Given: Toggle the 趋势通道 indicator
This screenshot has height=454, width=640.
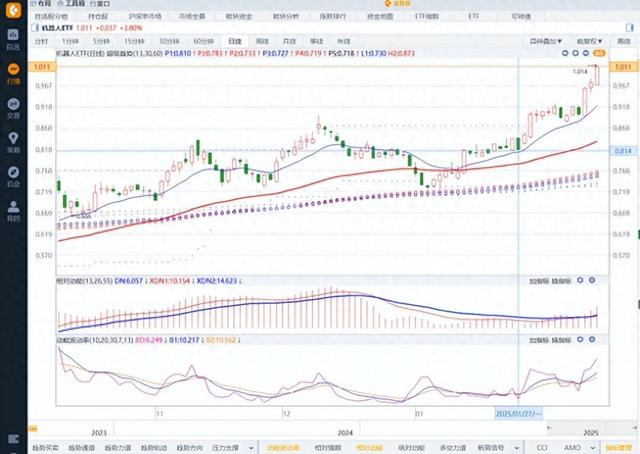Looking at the screenshot, I should pyautogui.click(x=81, y=448).
